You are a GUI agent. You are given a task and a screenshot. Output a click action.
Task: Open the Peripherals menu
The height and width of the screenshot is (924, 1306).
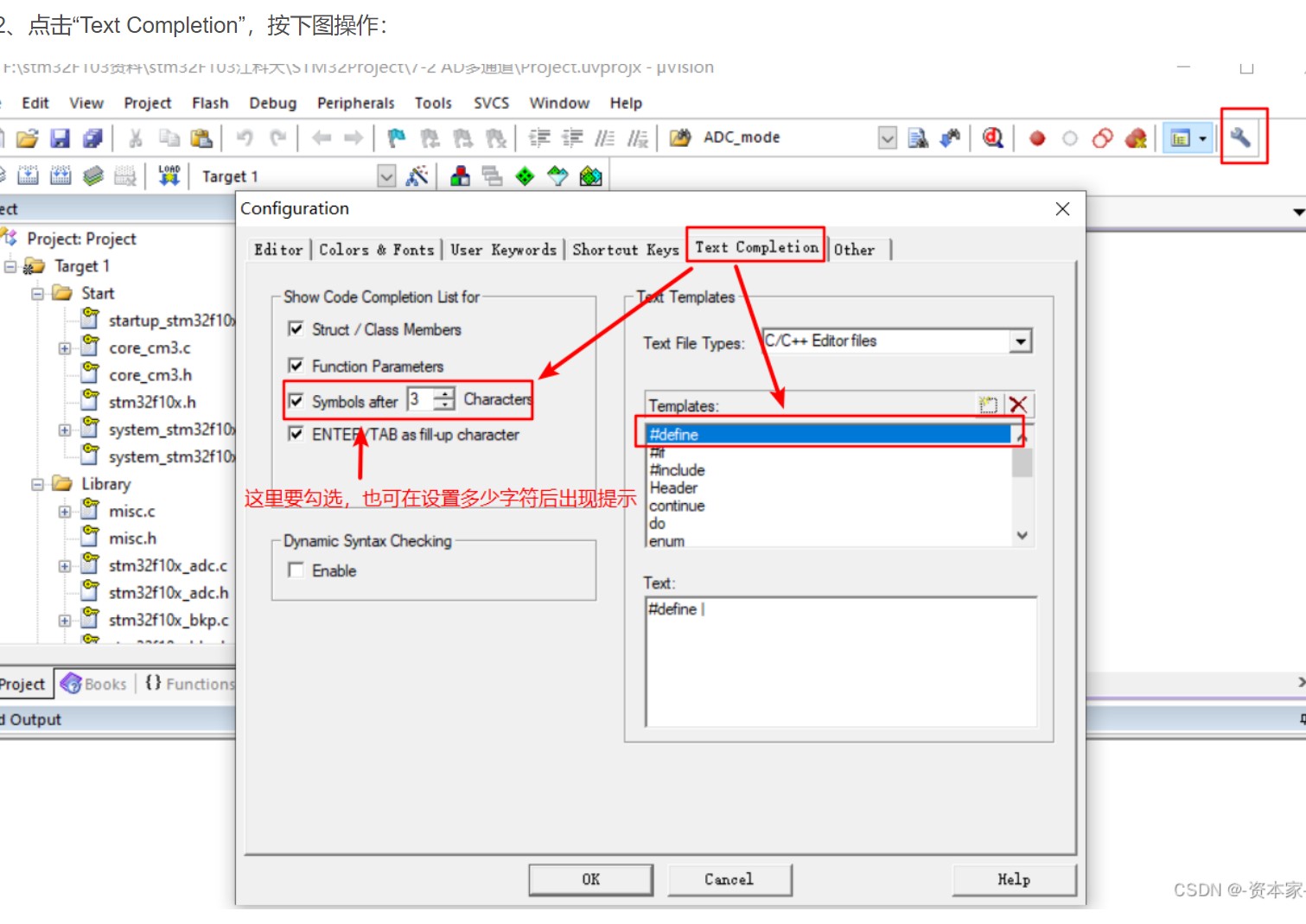(x=355, y=103)
